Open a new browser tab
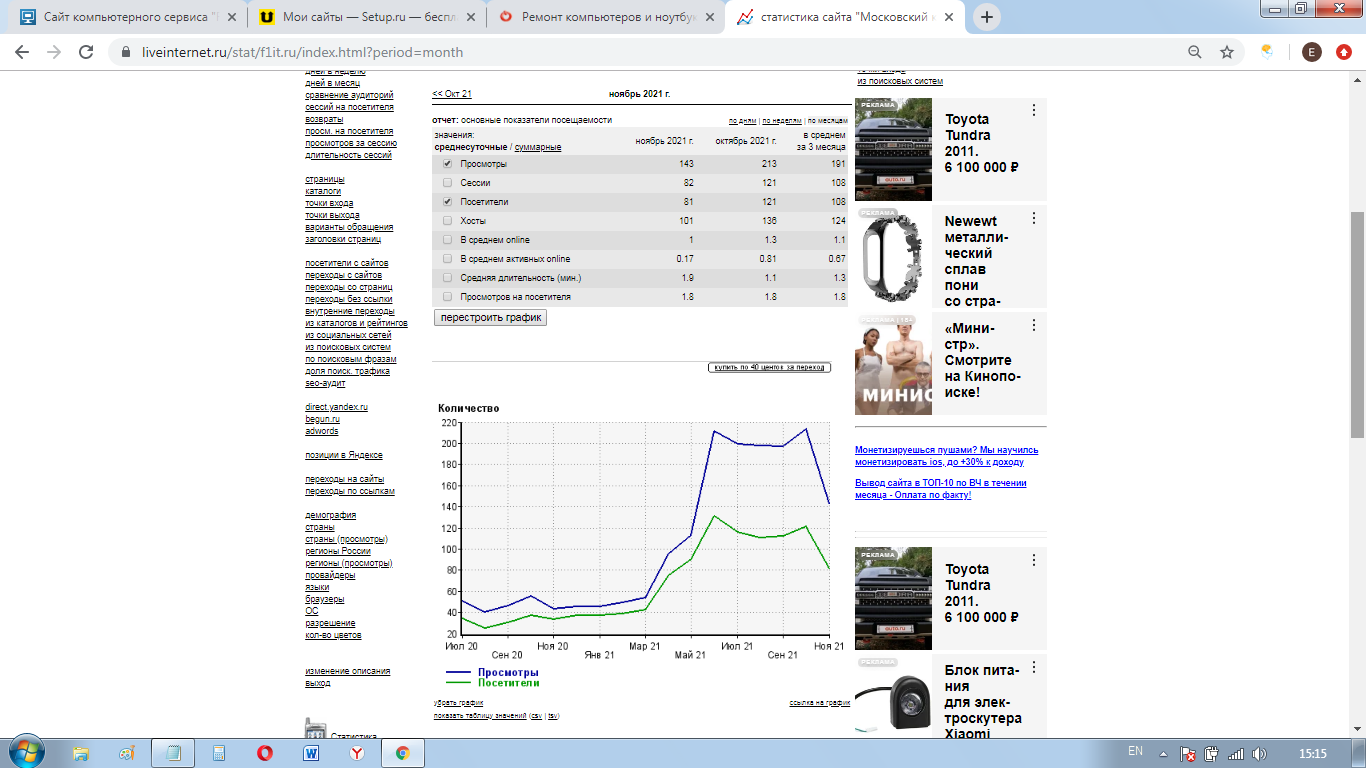 [987, 17]
